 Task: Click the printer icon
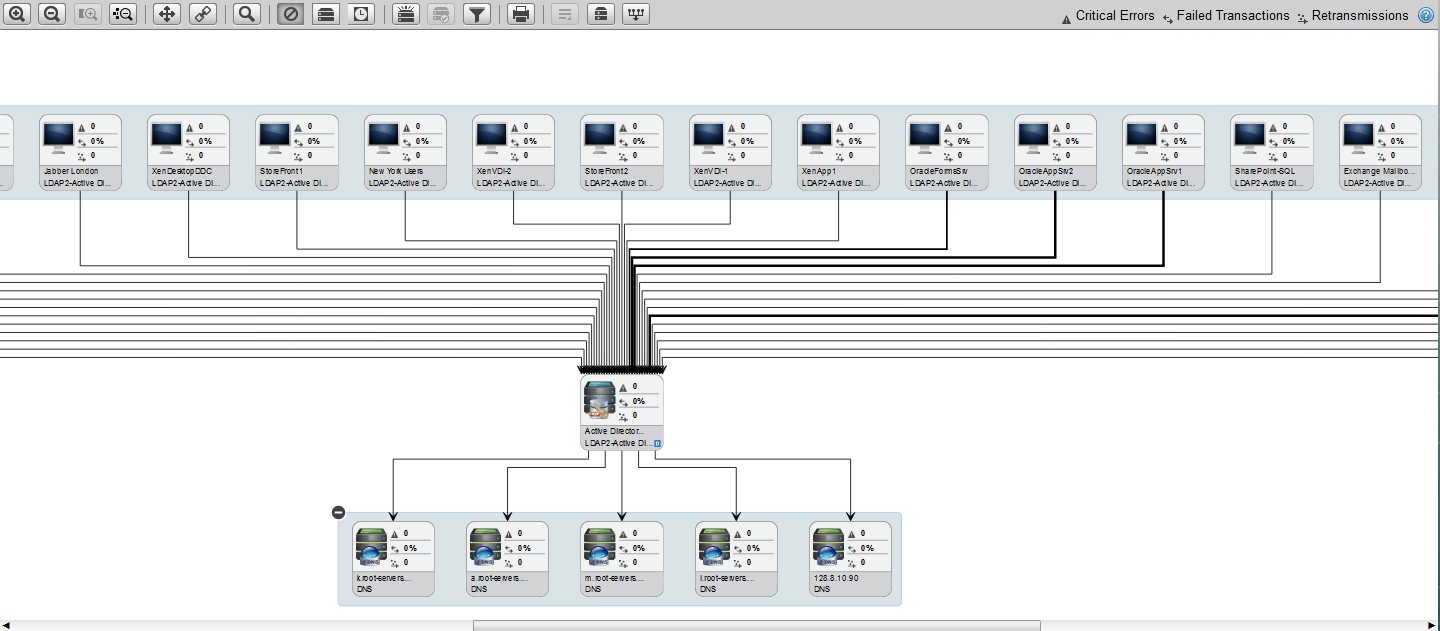[520, 14]
